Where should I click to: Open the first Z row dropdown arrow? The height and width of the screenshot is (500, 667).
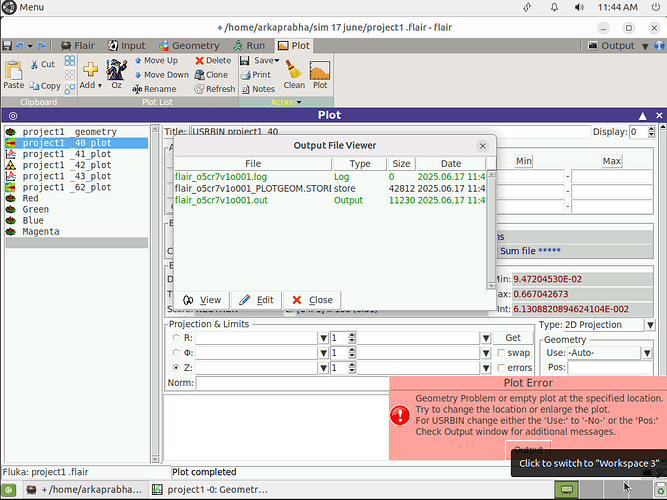323,368
